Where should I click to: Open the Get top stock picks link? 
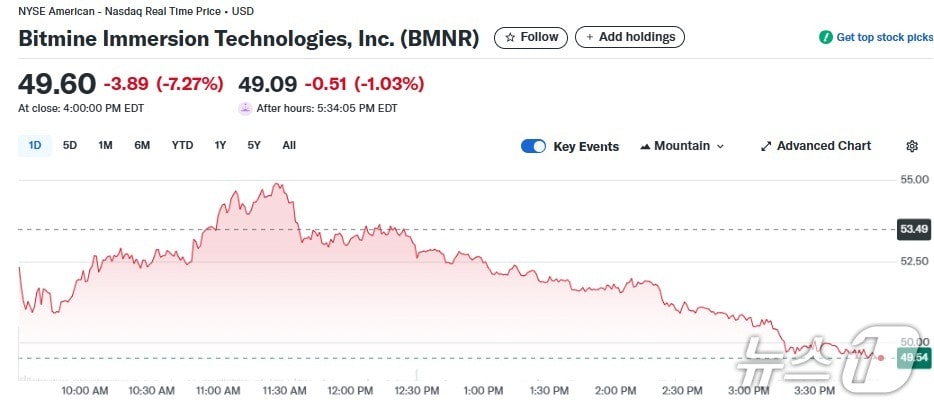[884, 38]
